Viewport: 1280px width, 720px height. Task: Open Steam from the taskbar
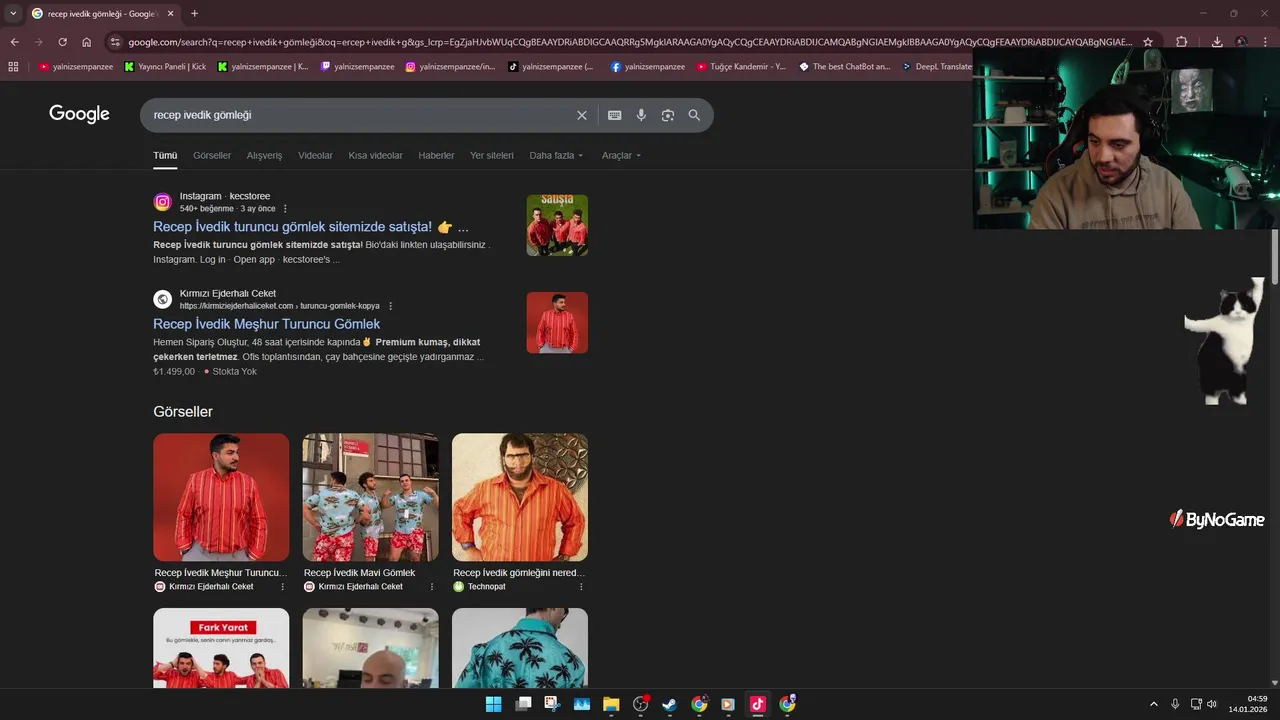(x=669, y=704)
